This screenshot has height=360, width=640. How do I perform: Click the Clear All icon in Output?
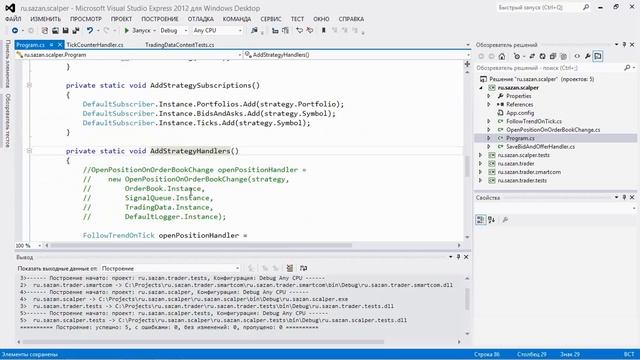[x=289, y=268]
